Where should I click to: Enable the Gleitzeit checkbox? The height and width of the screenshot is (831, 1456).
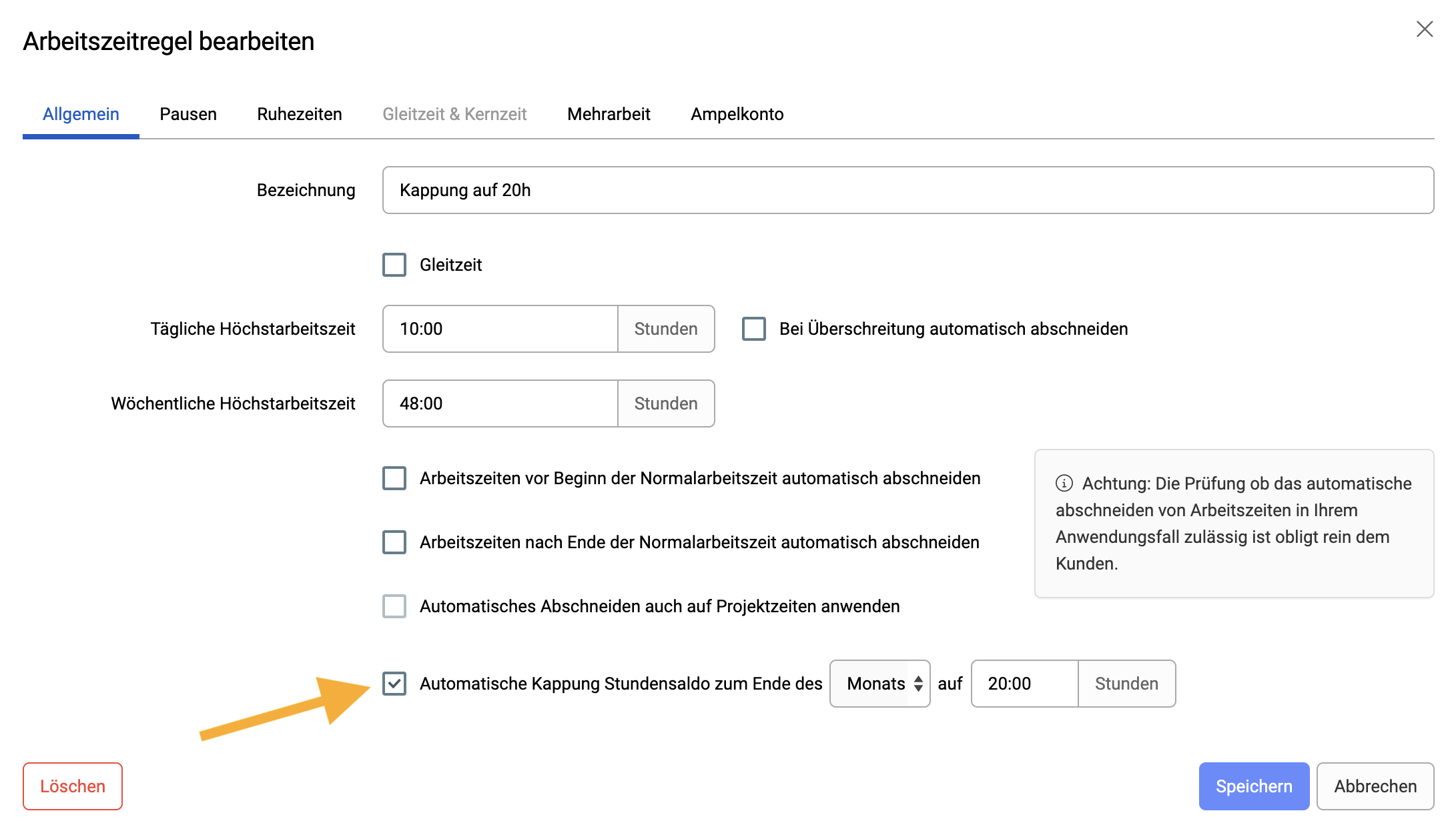pyautogui.click(x=394, y=265)
